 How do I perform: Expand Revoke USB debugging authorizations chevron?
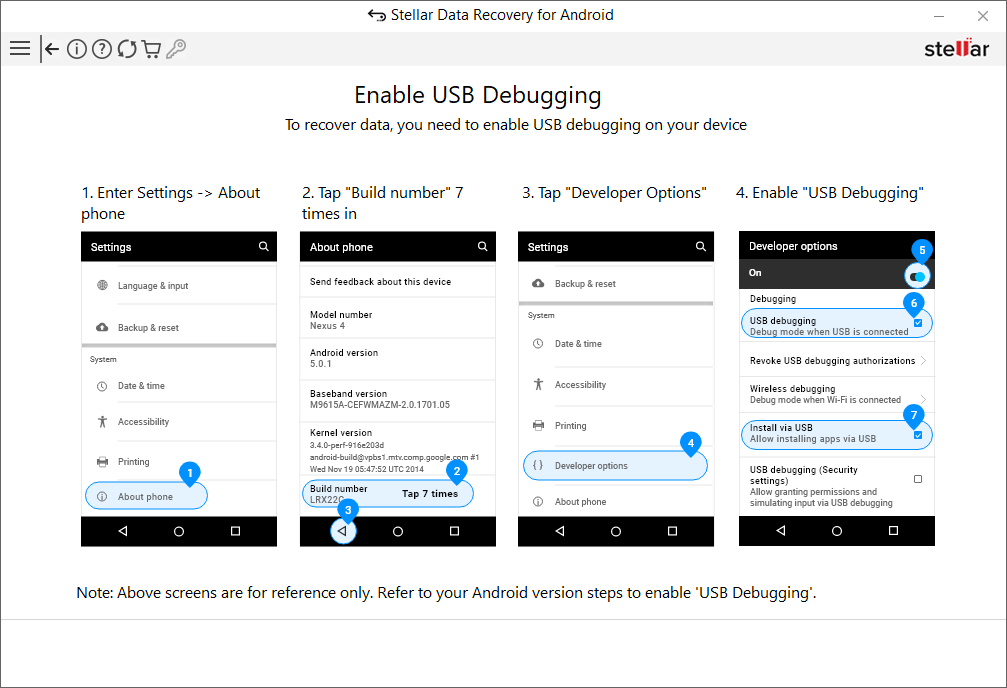click(x=925, y=360)
